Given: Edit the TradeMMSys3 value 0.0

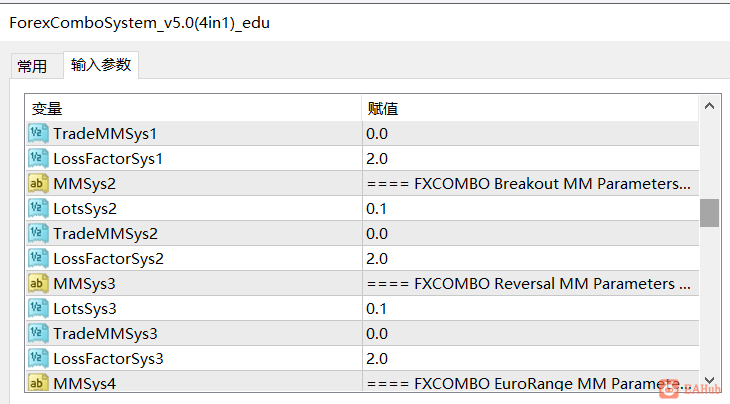Looking at the screenshot, I should (x=530, y=334).
